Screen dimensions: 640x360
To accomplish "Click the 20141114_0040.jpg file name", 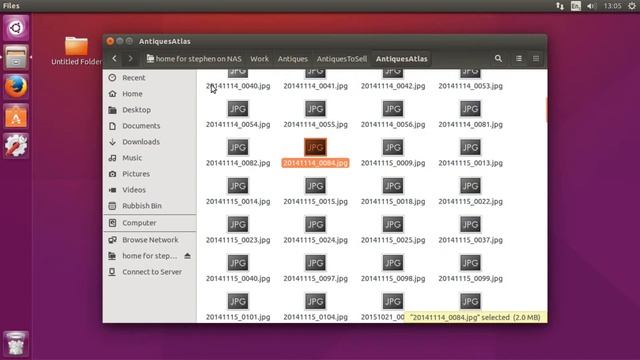I will pos(238,86).
